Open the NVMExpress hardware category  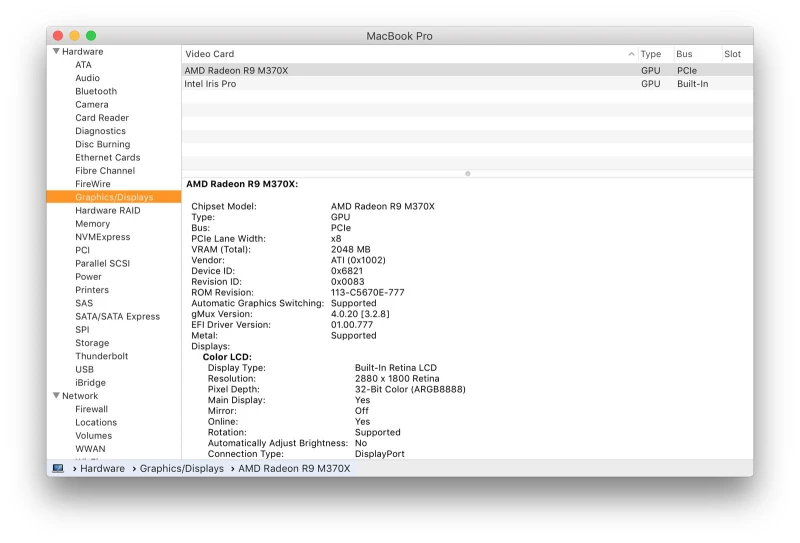tap(102, 237)
